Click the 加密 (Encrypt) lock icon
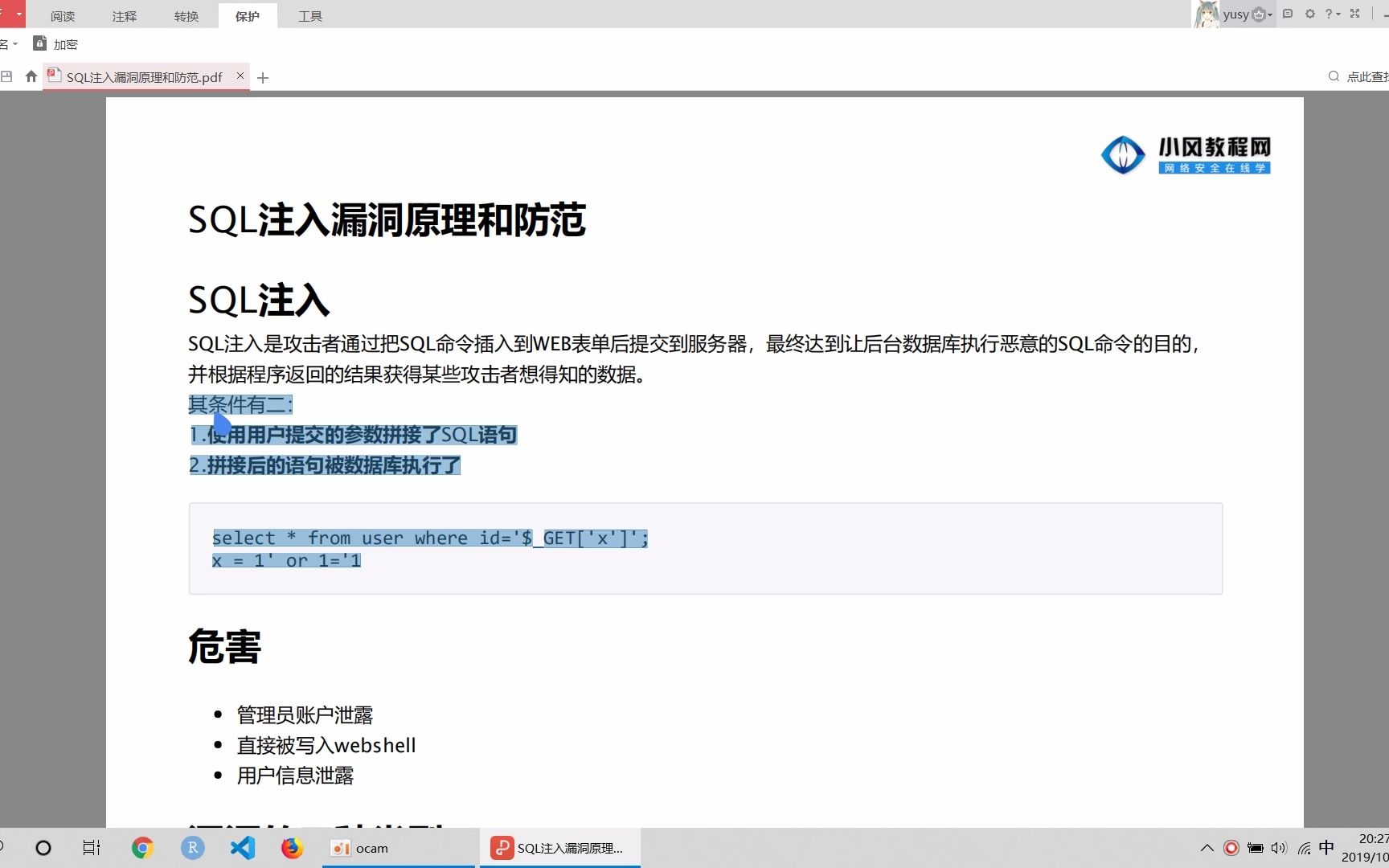1389x868 pixels. pos(39,43)
